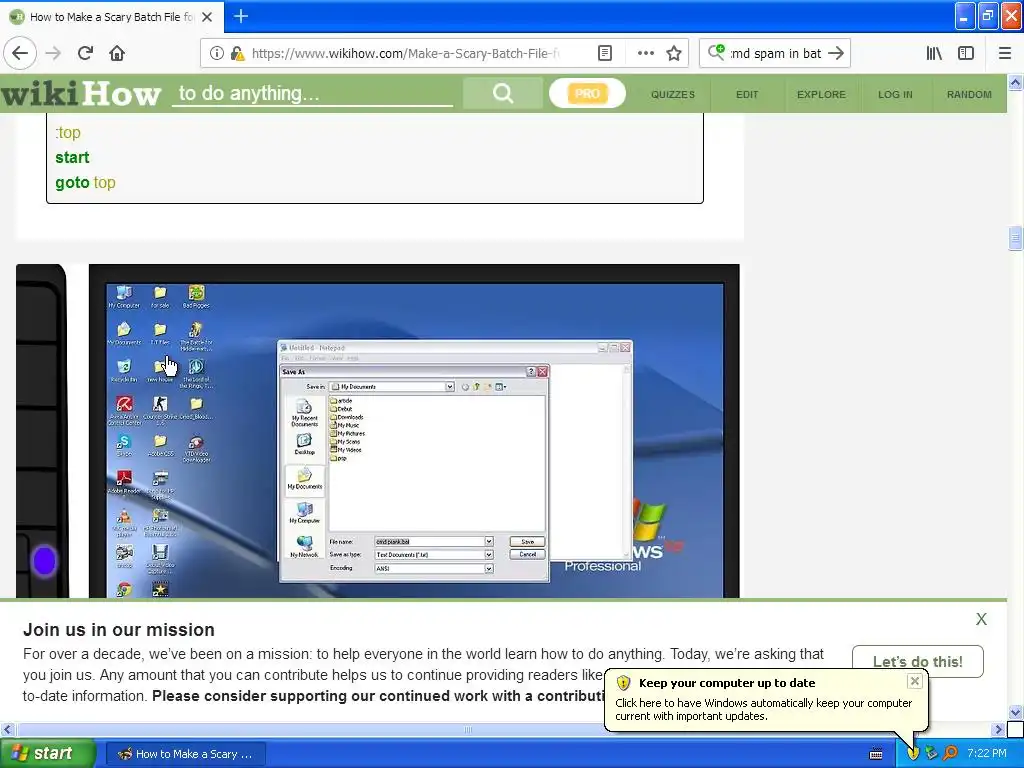Viewport: 1024px width, 768px height.
Task: Open a new browser tab
Action: pos(241,16)
